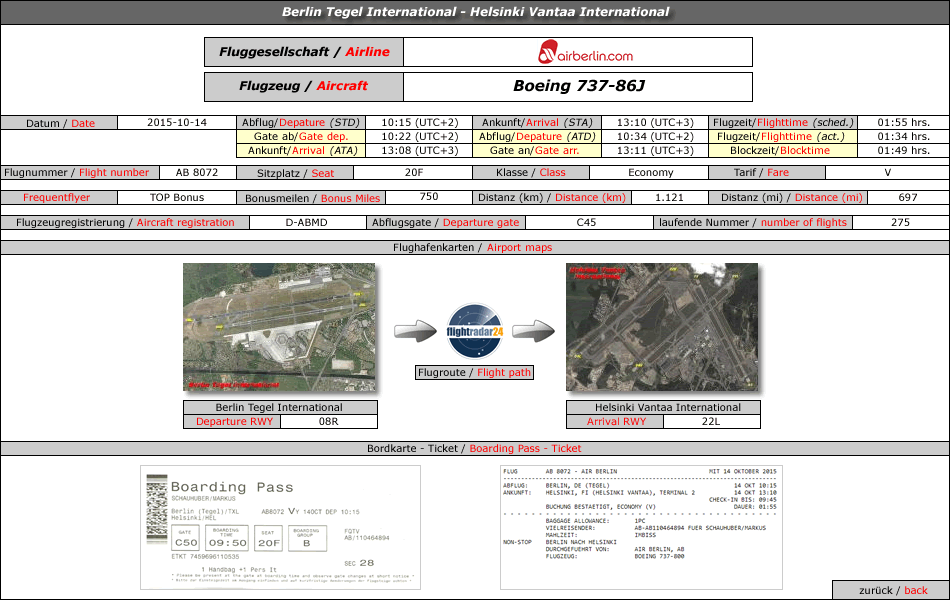Click the Gate ab / Gate dep. label
The image size is (950, 600).
tap(301, 136)
